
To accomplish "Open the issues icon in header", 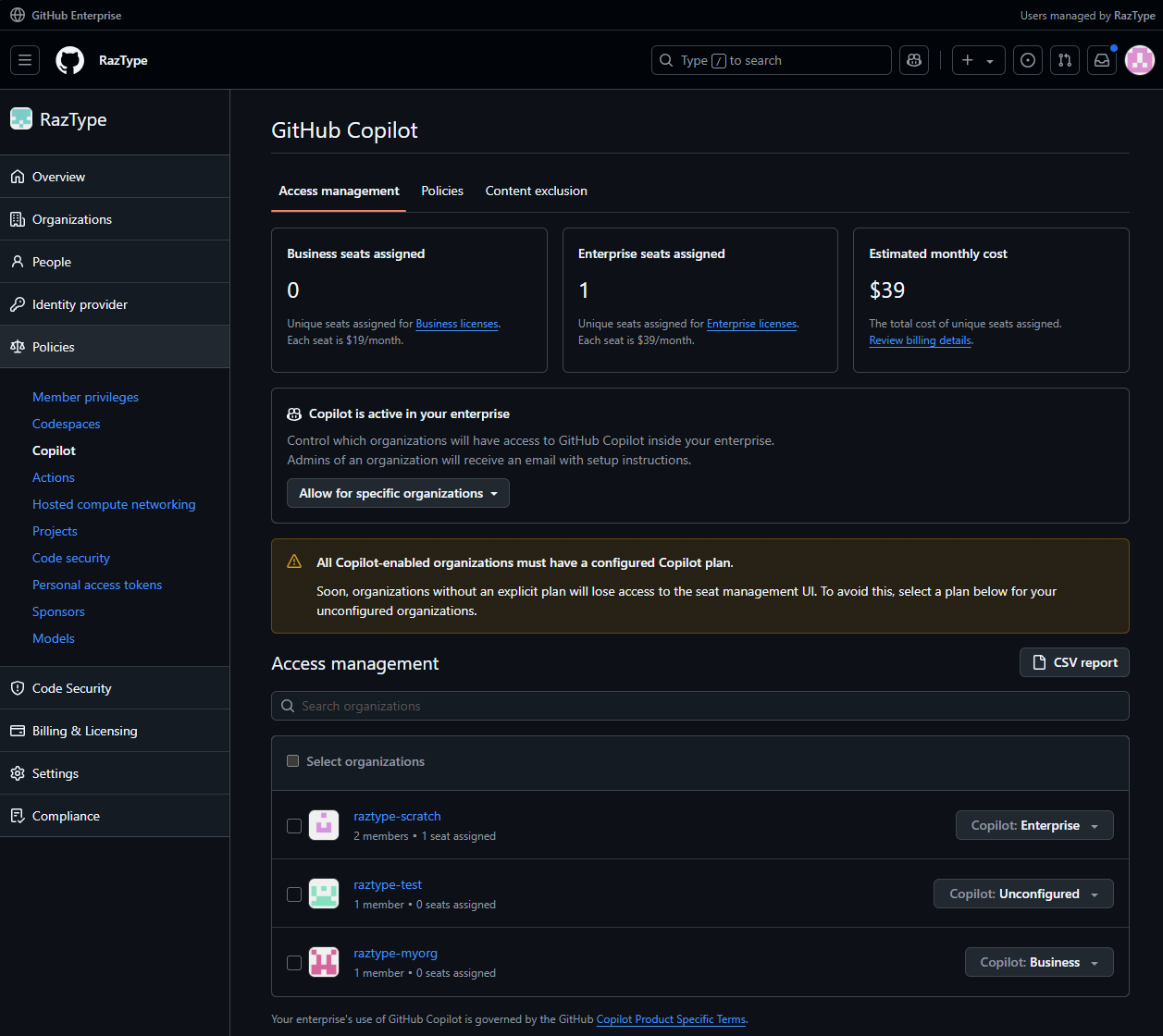I will [x=1027, y=60].
